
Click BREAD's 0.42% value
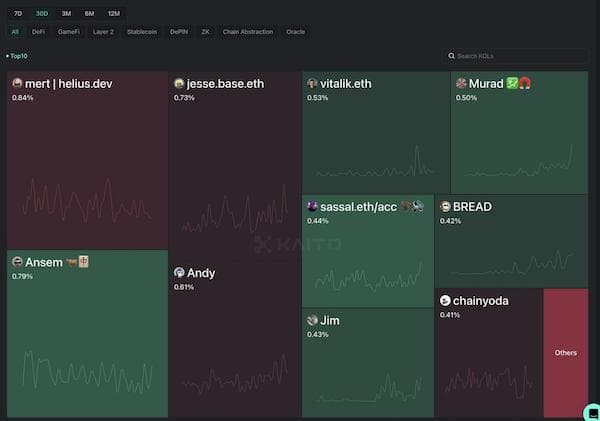pyautogui.click(x=450, y=221)
